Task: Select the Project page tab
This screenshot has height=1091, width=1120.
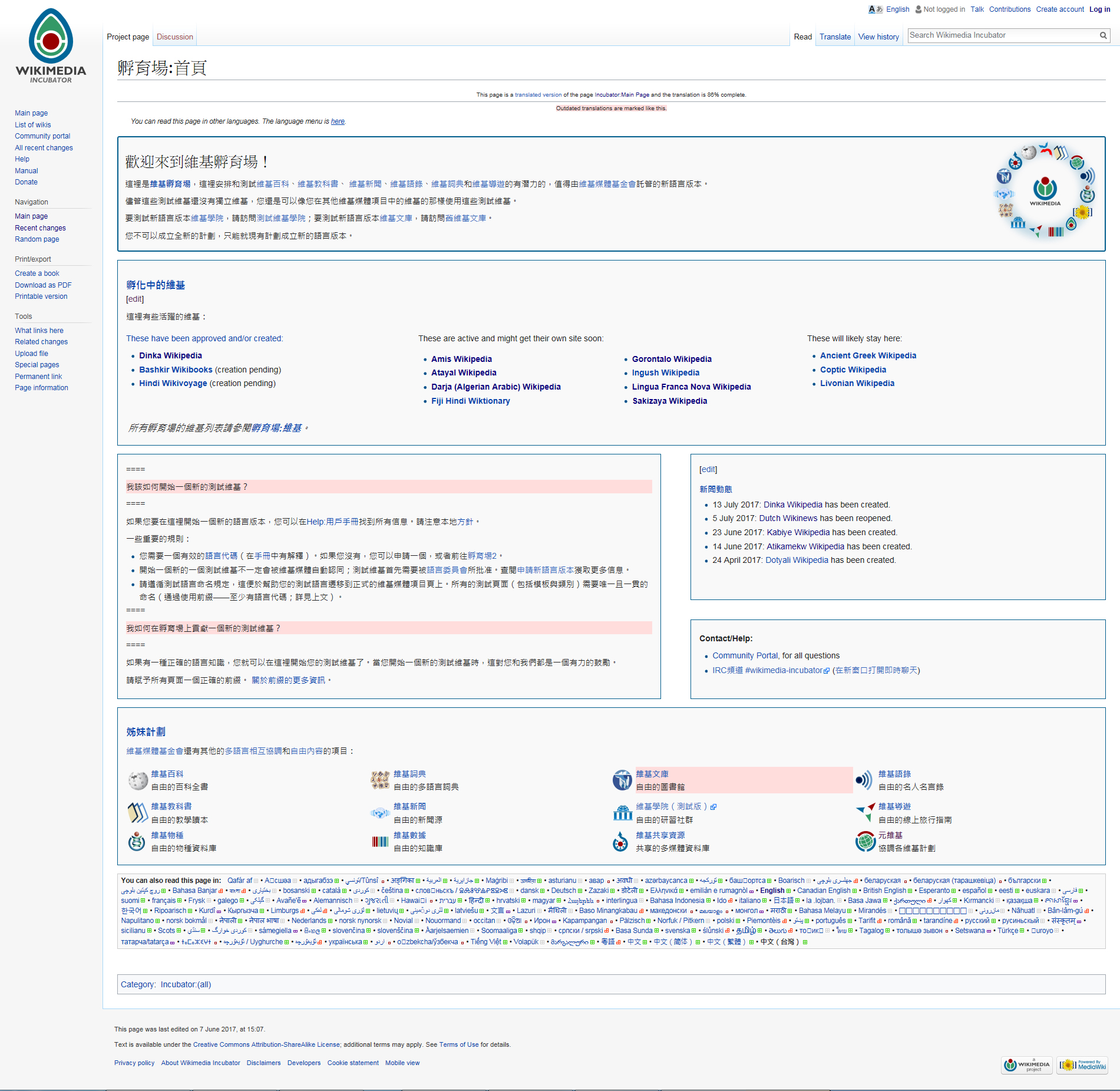Action: pyautogui.click(x=128, y=37)
